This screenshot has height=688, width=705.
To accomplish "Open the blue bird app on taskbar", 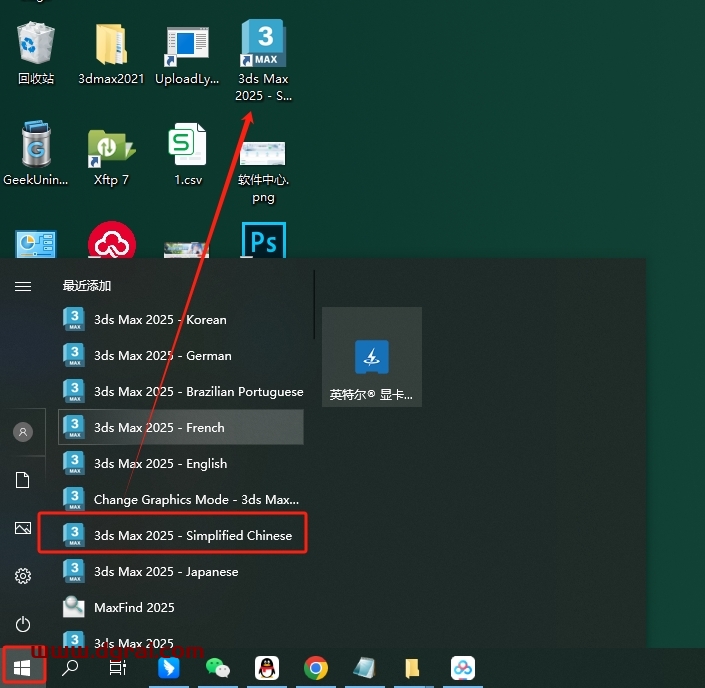I will [169, 668].
